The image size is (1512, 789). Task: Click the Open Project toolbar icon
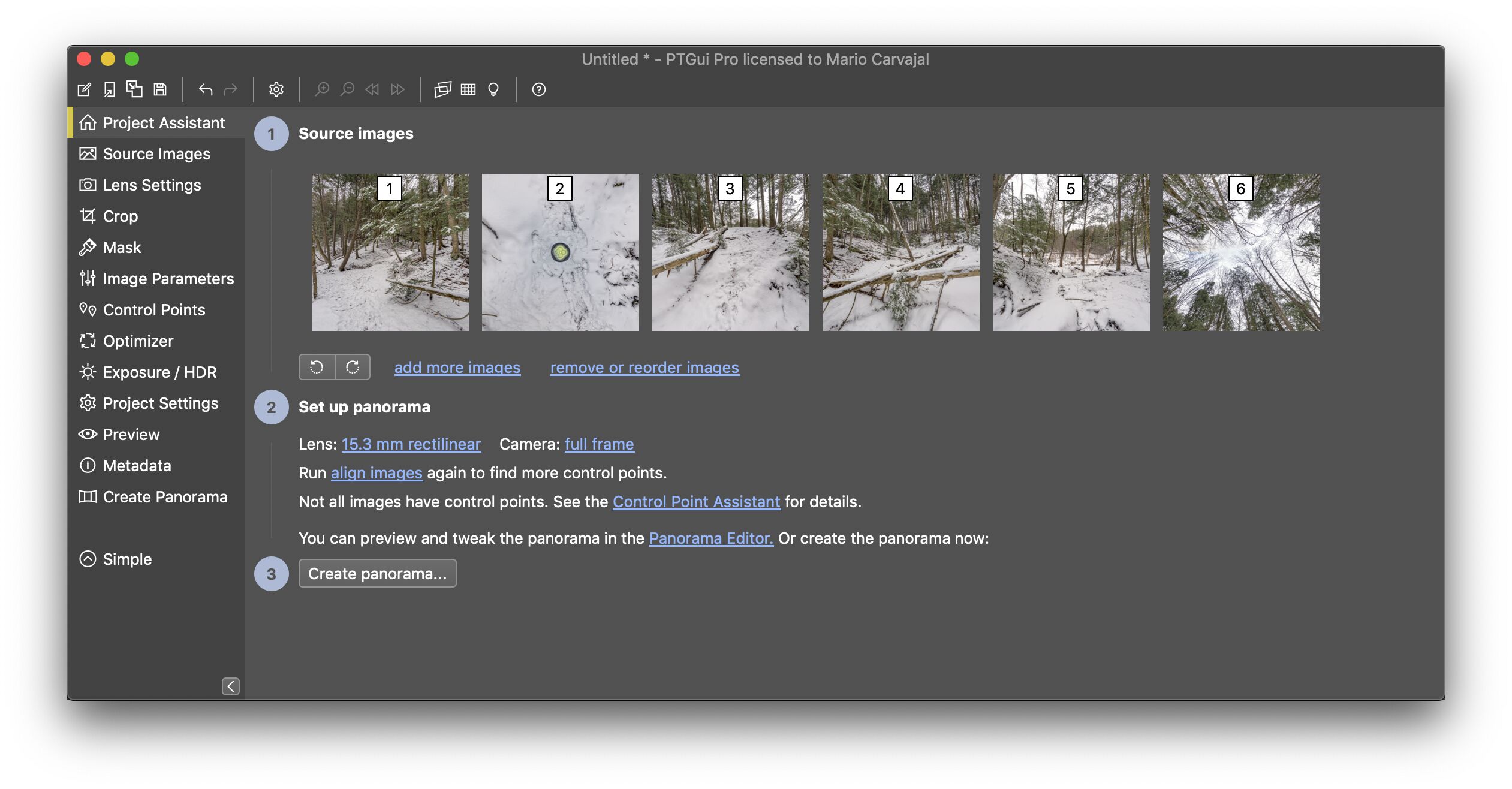(x=109, y=89)
